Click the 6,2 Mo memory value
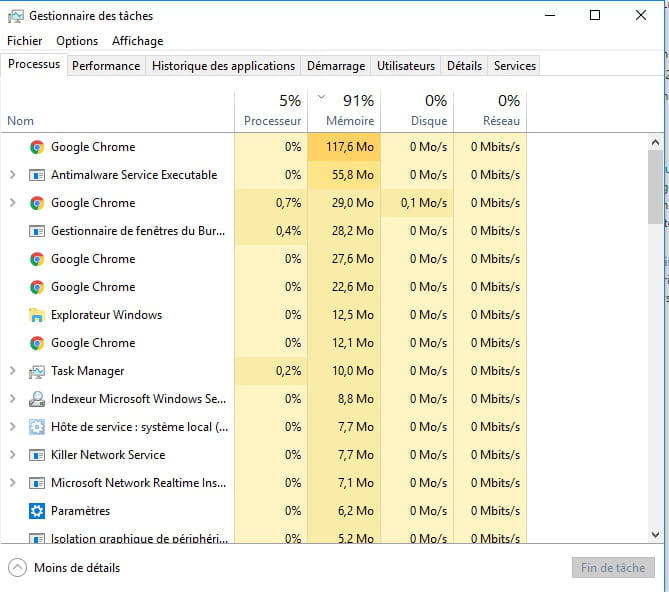The width and height of the screenshot is (669, 592). click(355, 511)
